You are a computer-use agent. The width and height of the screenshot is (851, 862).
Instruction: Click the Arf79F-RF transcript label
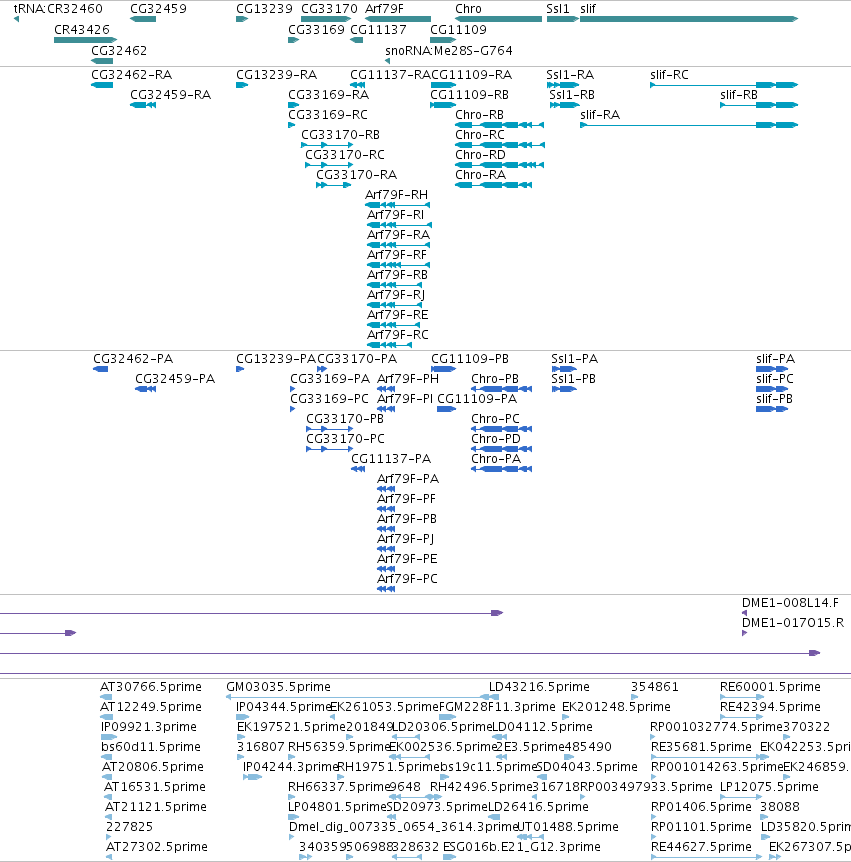[396, 255]
